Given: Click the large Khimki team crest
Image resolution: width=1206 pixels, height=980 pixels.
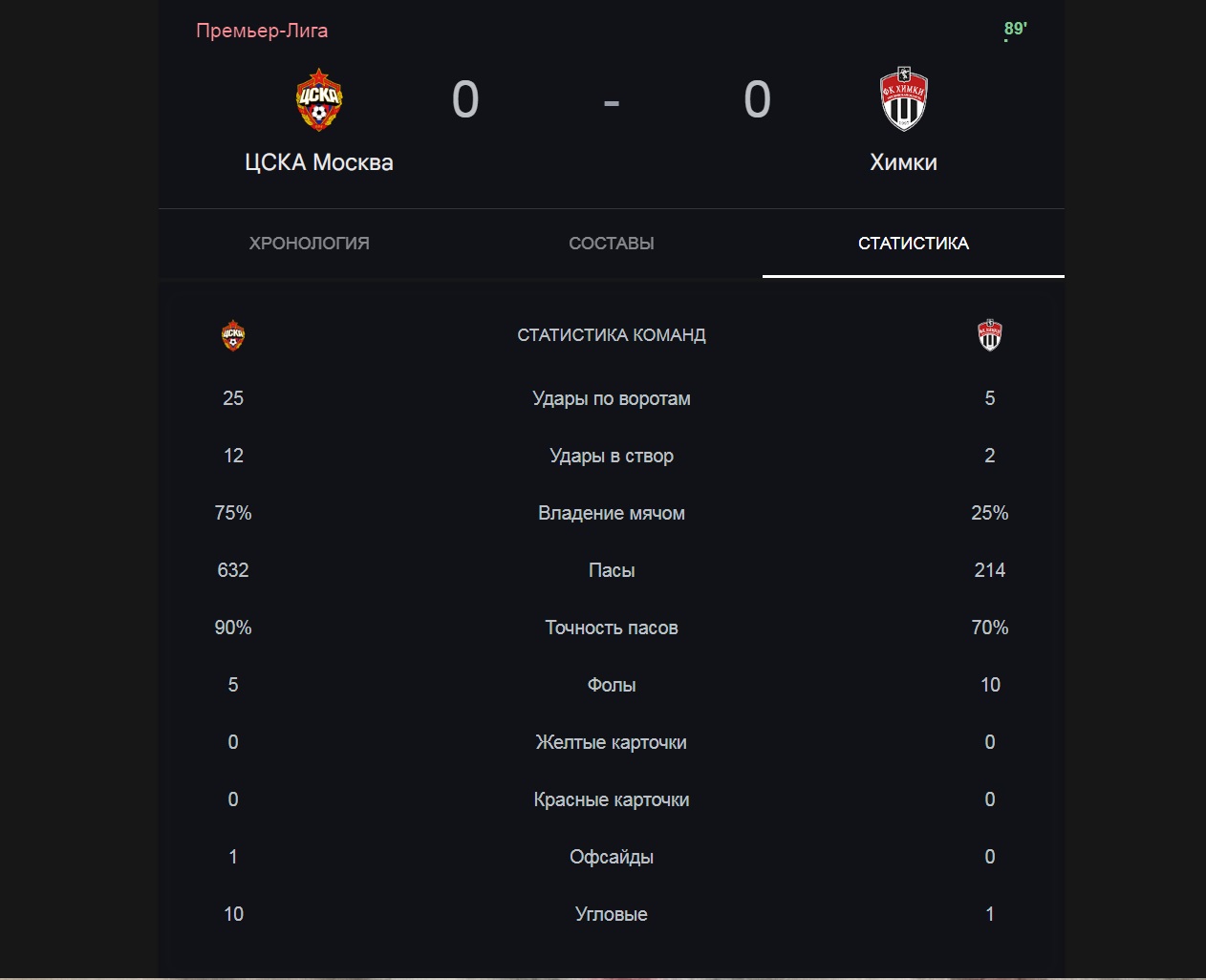Looking at the screenshot, I should [903, 99].
